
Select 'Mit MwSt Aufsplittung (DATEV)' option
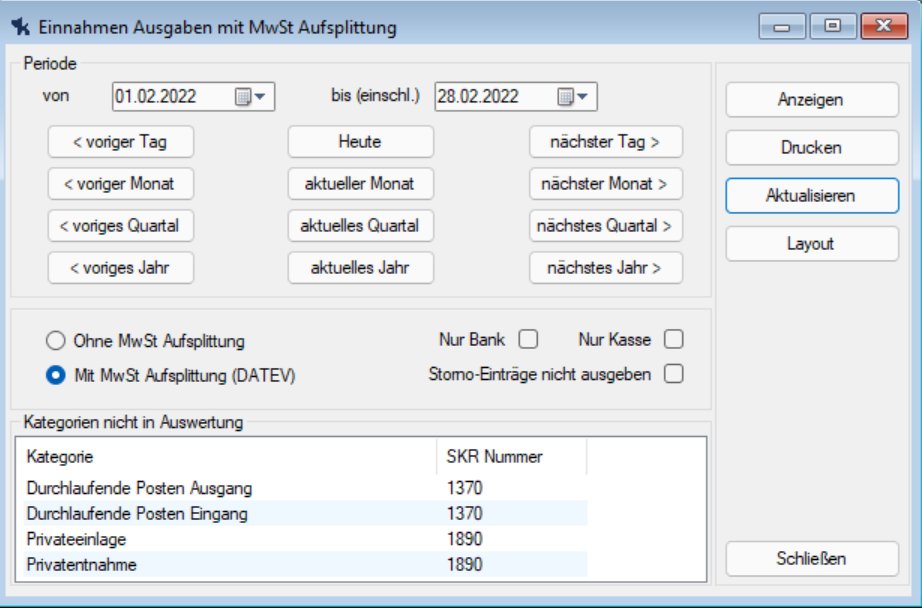[x=56, y=376]
